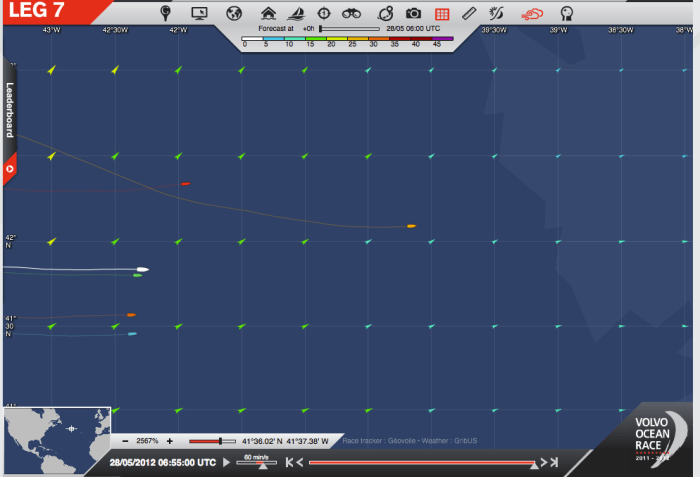The height and width of the screenshot is (477, 700).
Task: Toggle the red weather cloud layer
Action: [532, 14]
